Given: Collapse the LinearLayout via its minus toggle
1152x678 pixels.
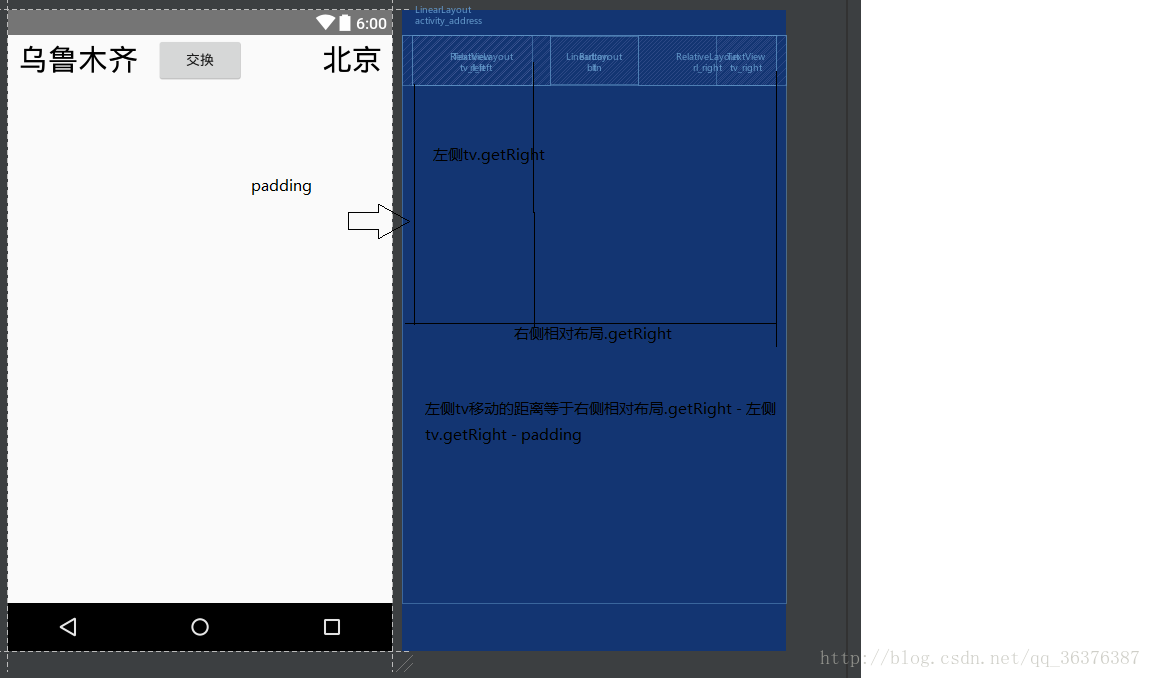Looking at the screenshot, I should tap(405, 10).
